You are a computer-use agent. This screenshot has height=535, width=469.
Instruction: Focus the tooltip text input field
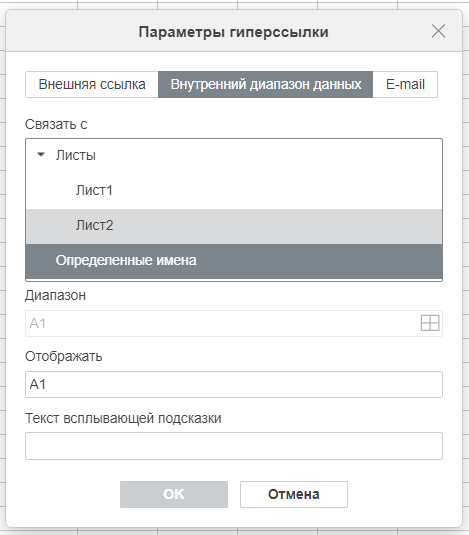click(x=234, y=446)
